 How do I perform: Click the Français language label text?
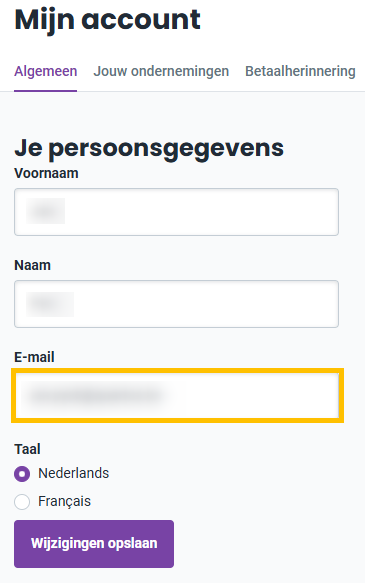(x=64, y=501)
